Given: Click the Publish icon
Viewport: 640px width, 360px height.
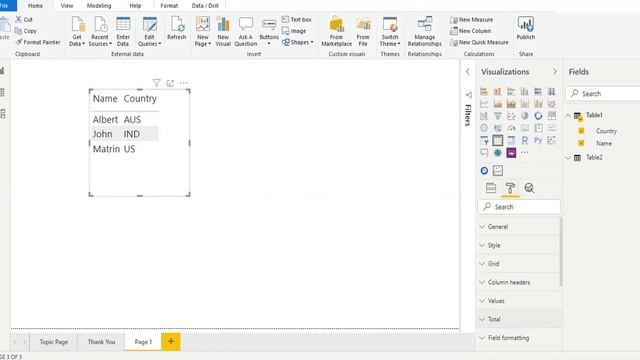Looking at the screenshot, I should [x=525, y=28].
